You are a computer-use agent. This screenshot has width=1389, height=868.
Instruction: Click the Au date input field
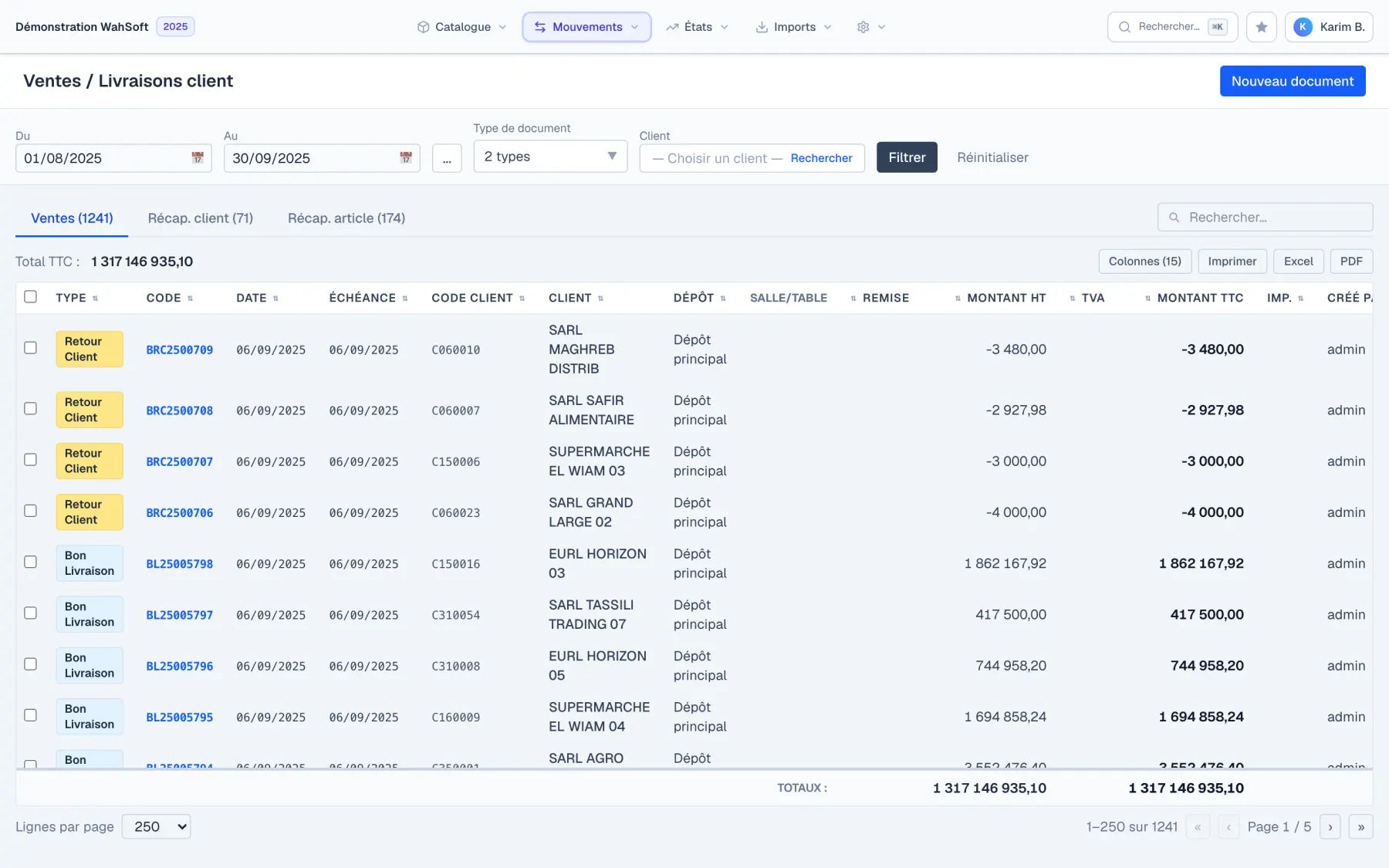[x=322, y=158]
